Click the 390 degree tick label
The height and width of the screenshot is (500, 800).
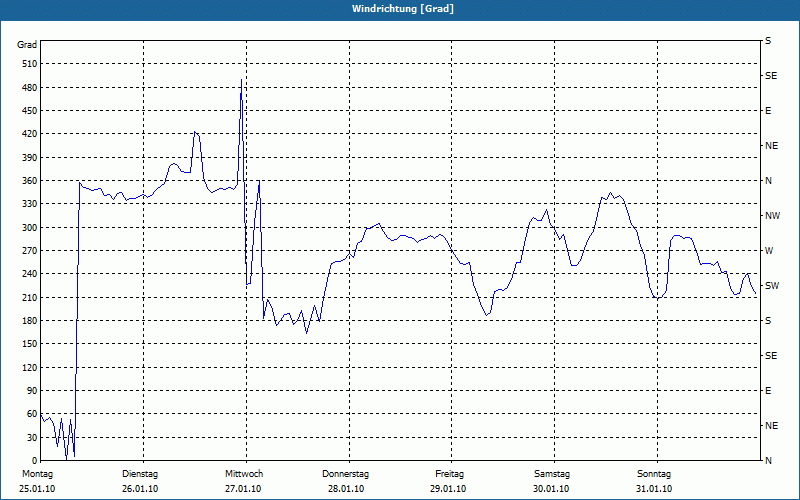pos(30,158)
